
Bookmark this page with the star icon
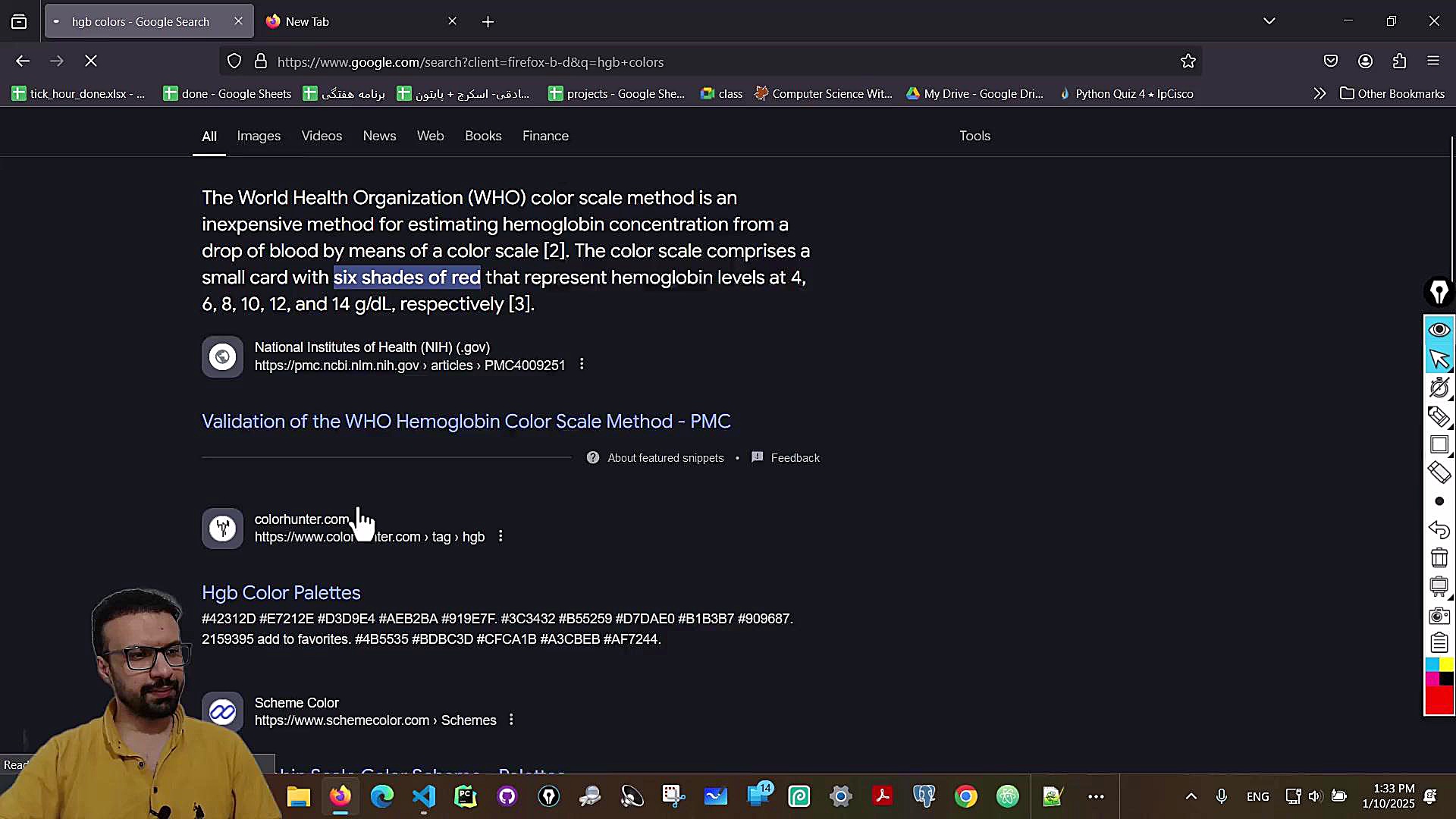(x=1188, y=61)
